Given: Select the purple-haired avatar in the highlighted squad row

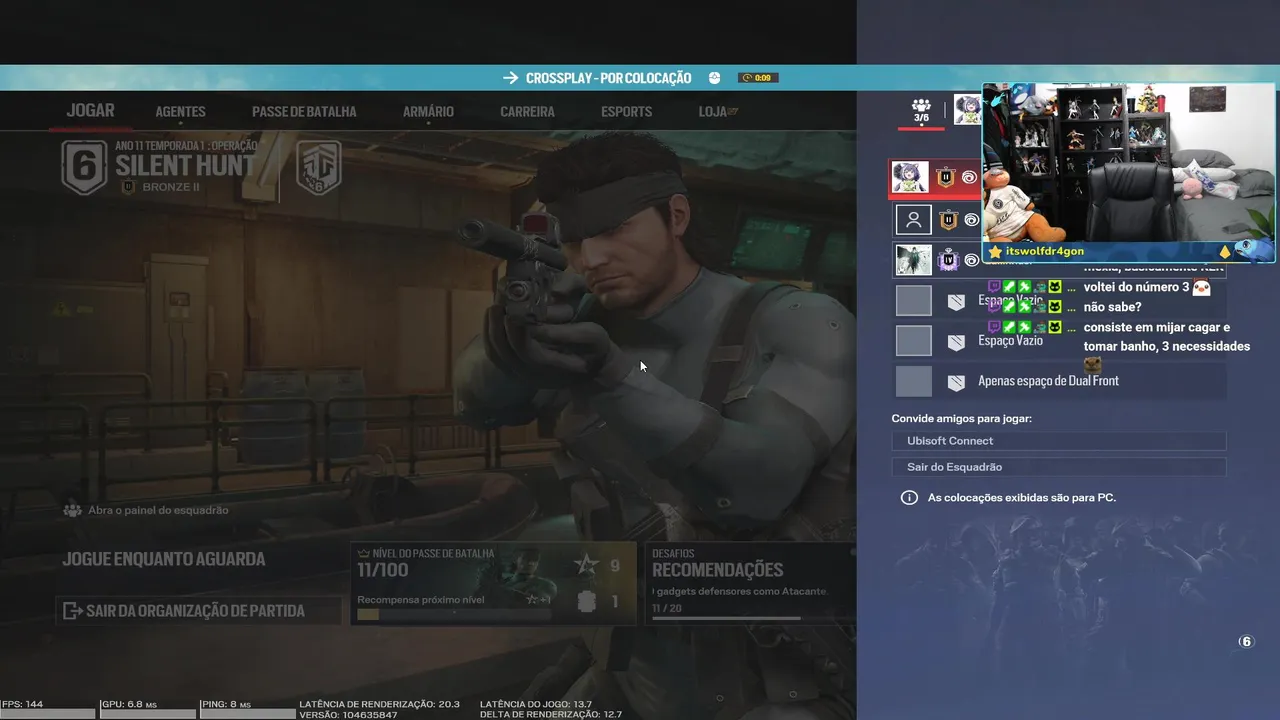Looking at the screenshot, I should 911,178.
